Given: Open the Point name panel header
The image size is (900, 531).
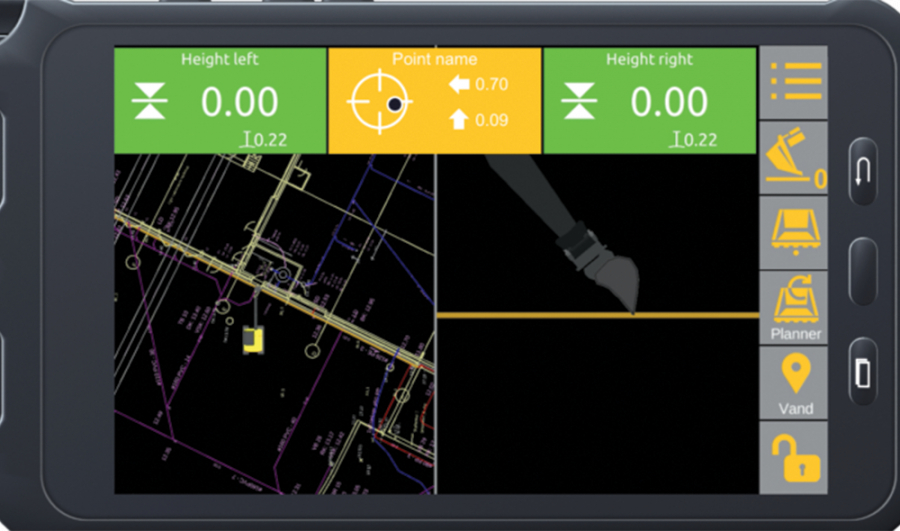Looking at the screenshot, I should point(434,59).
